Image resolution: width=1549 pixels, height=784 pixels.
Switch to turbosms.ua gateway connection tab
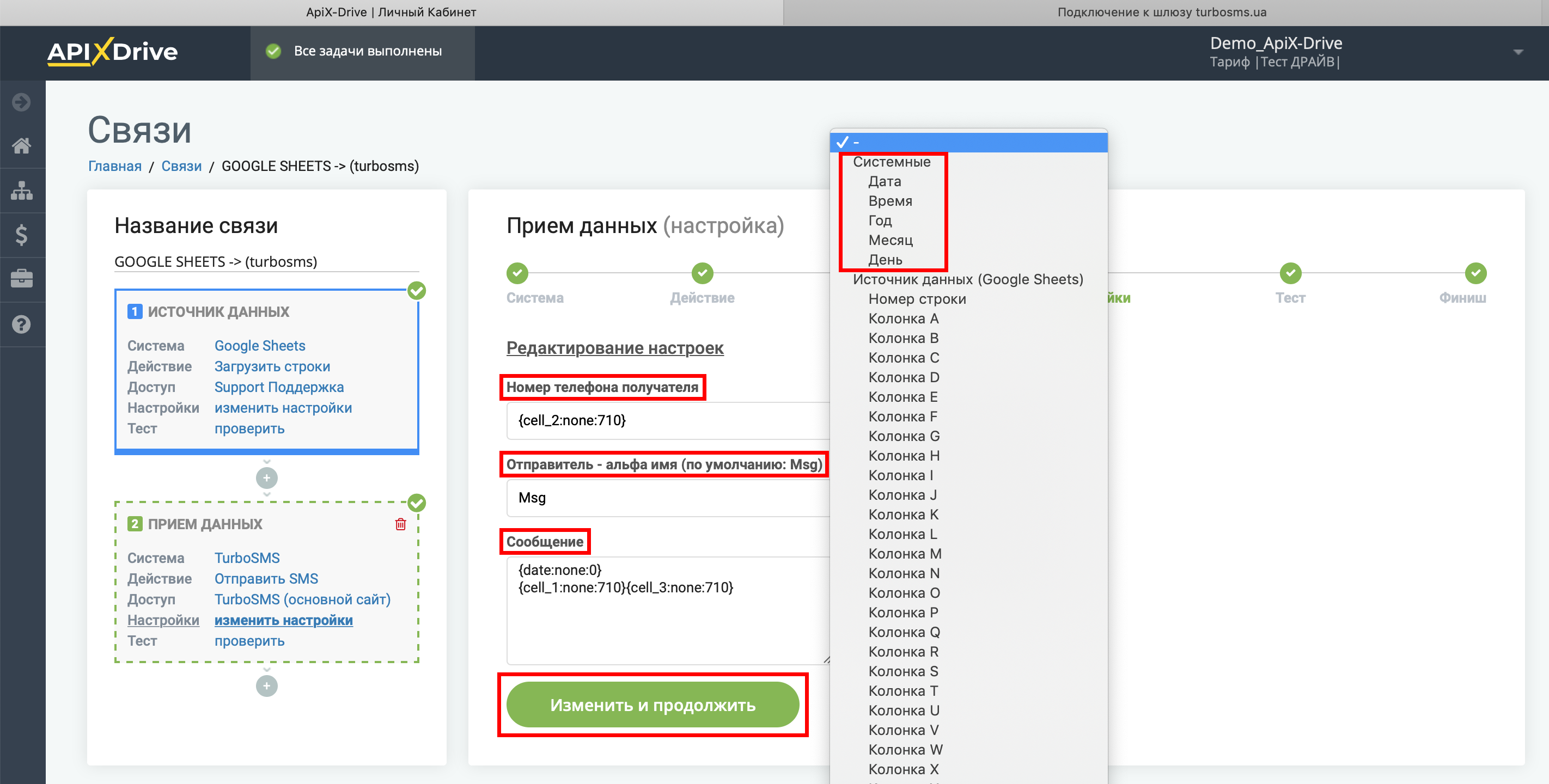[1162, 12]
